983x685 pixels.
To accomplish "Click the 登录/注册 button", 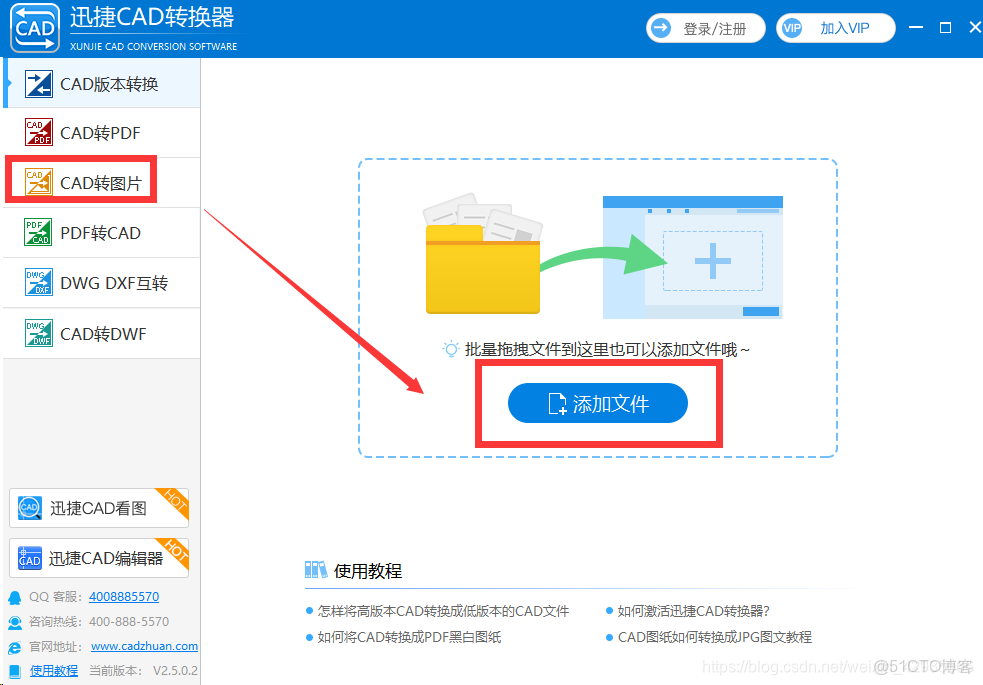I will [705, 27].
